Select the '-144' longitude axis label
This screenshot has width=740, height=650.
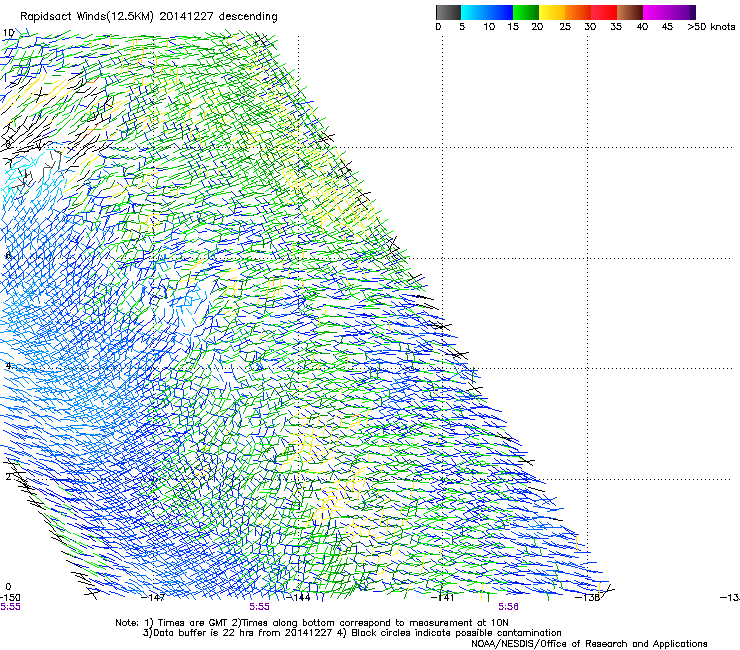pos(299,598)
